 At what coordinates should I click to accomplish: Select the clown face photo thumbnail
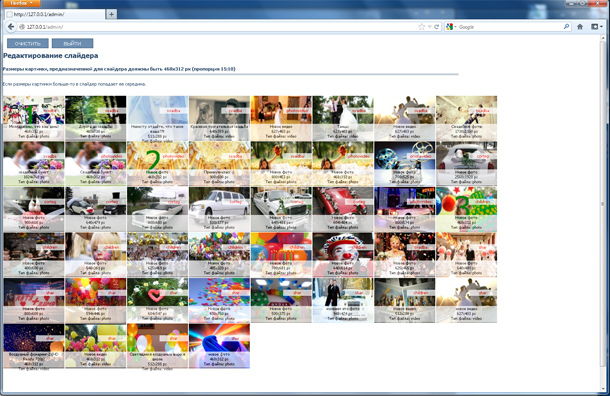343,255
